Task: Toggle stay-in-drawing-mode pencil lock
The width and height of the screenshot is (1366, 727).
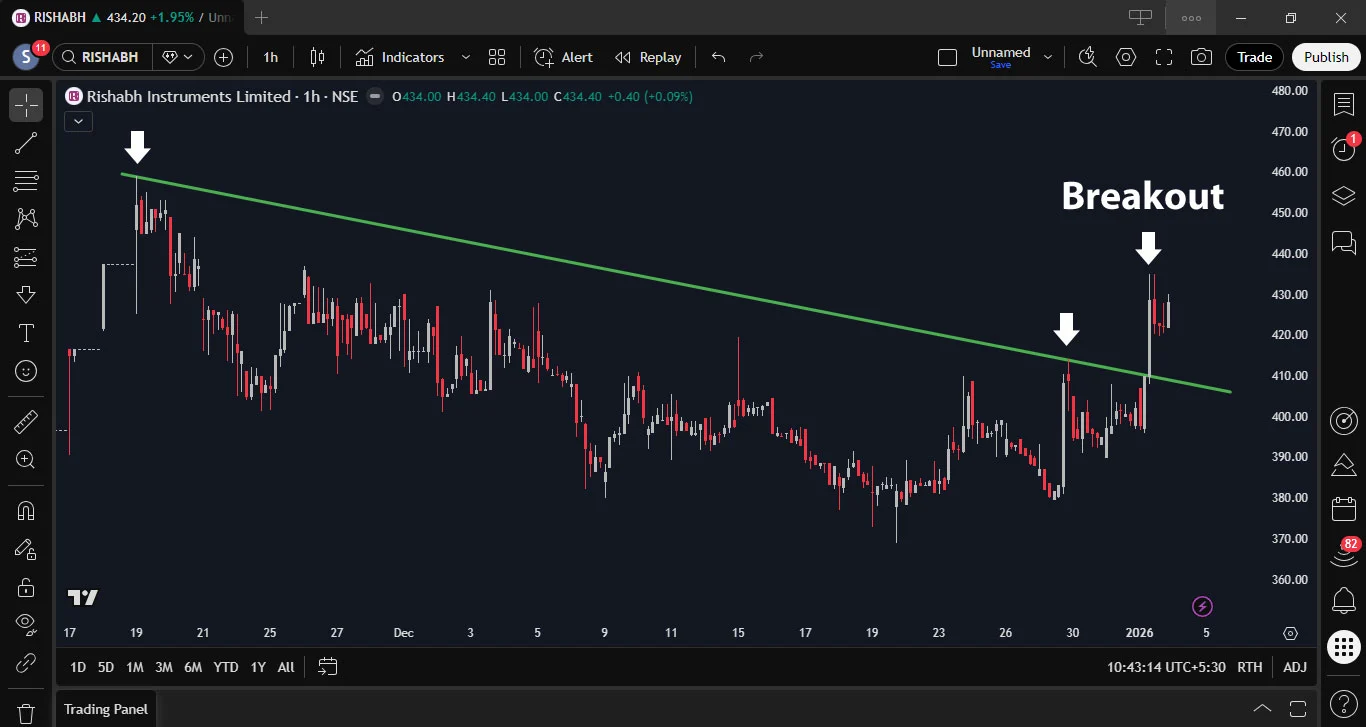Action: [26, 548]
